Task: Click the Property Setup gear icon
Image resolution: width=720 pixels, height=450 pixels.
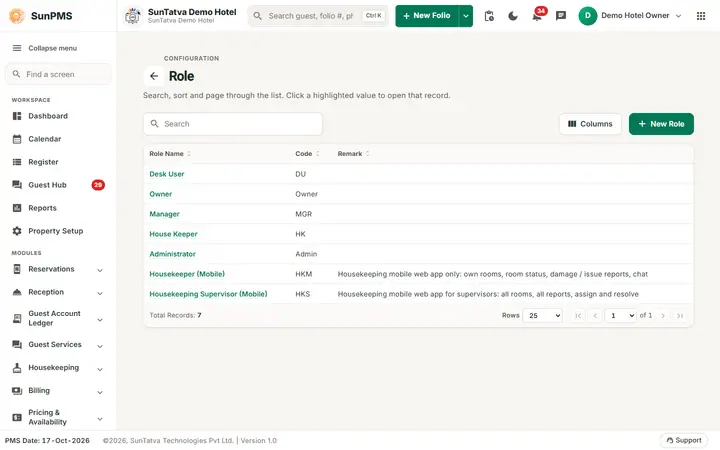Action: 17,231
